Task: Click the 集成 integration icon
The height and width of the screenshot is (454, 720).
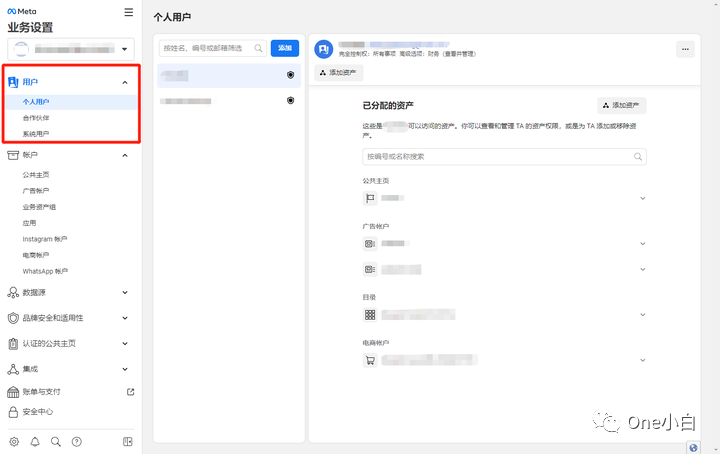Action: click(13, 369)
